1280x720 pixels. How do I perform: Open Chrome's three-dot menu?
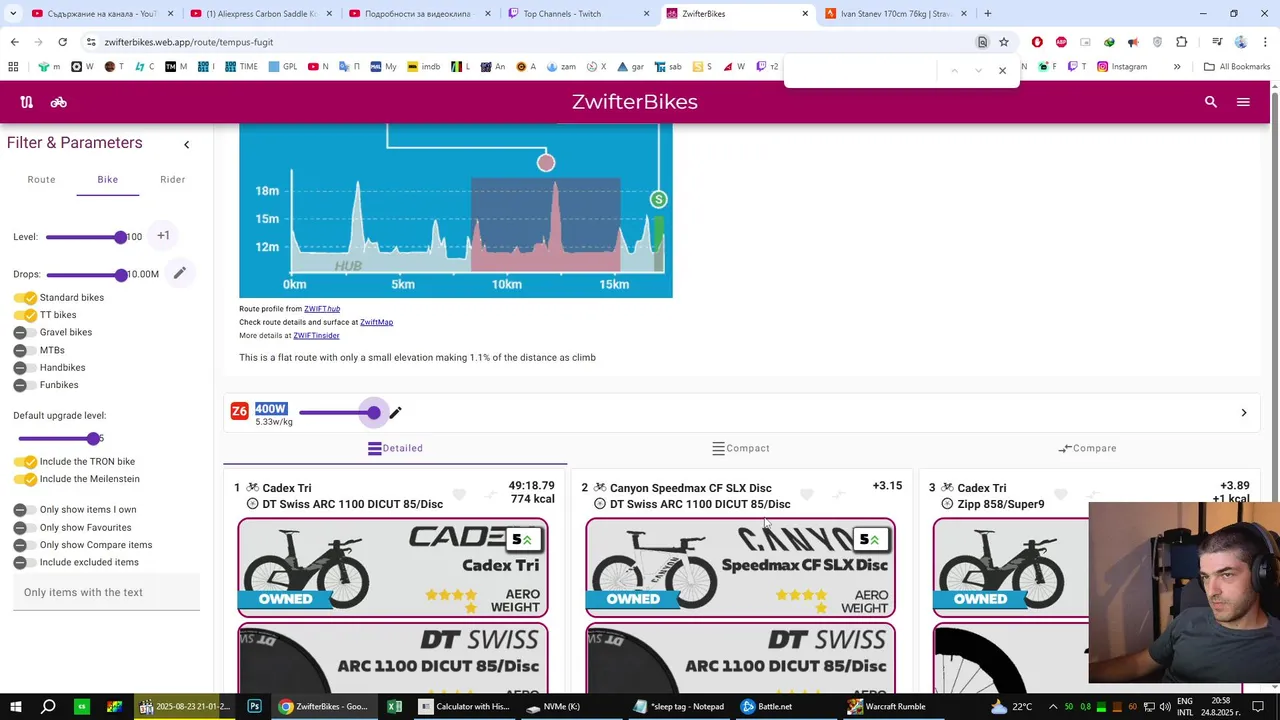1265,42
